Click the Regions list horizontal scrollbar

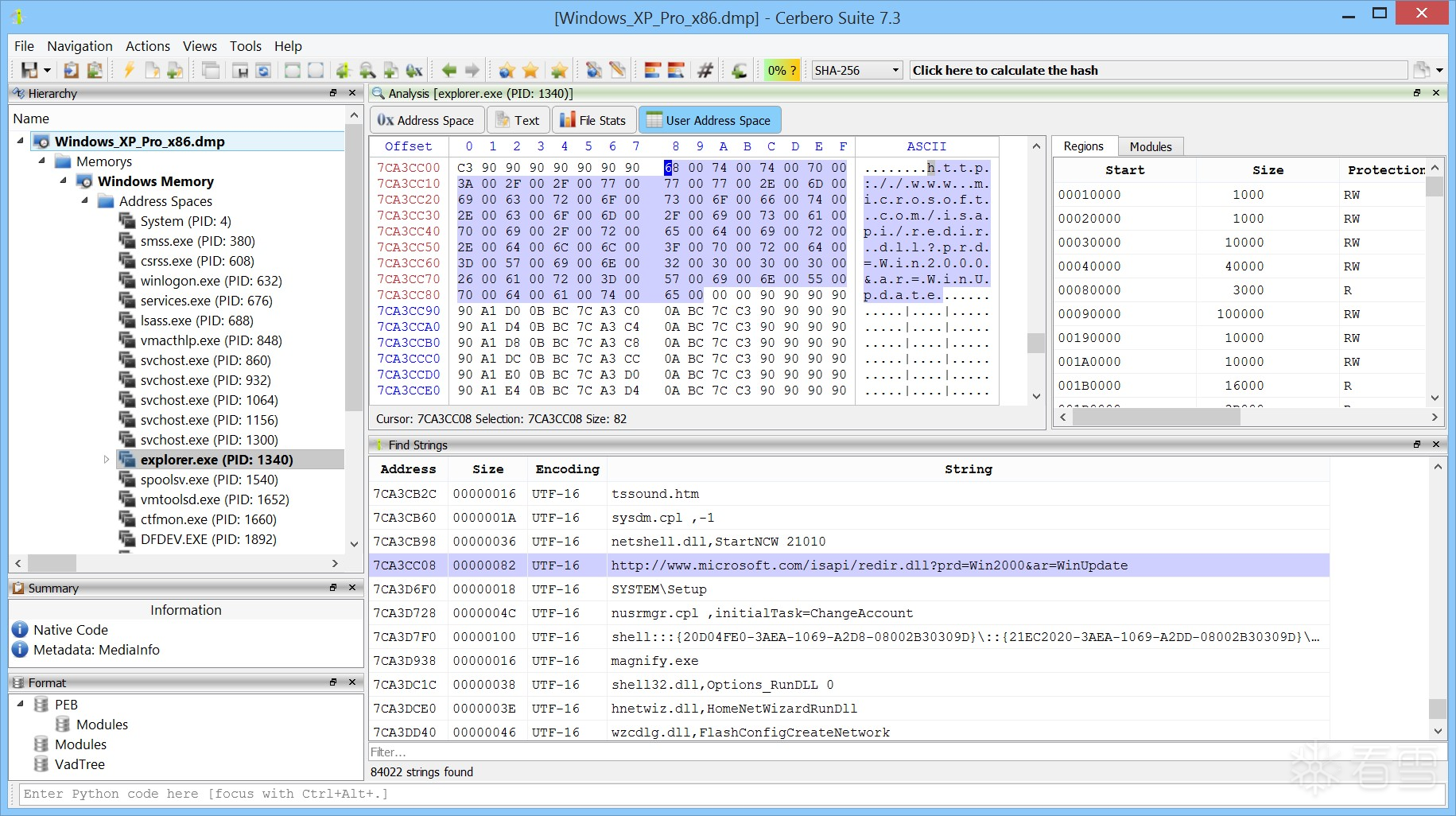tap(1156, 418)
